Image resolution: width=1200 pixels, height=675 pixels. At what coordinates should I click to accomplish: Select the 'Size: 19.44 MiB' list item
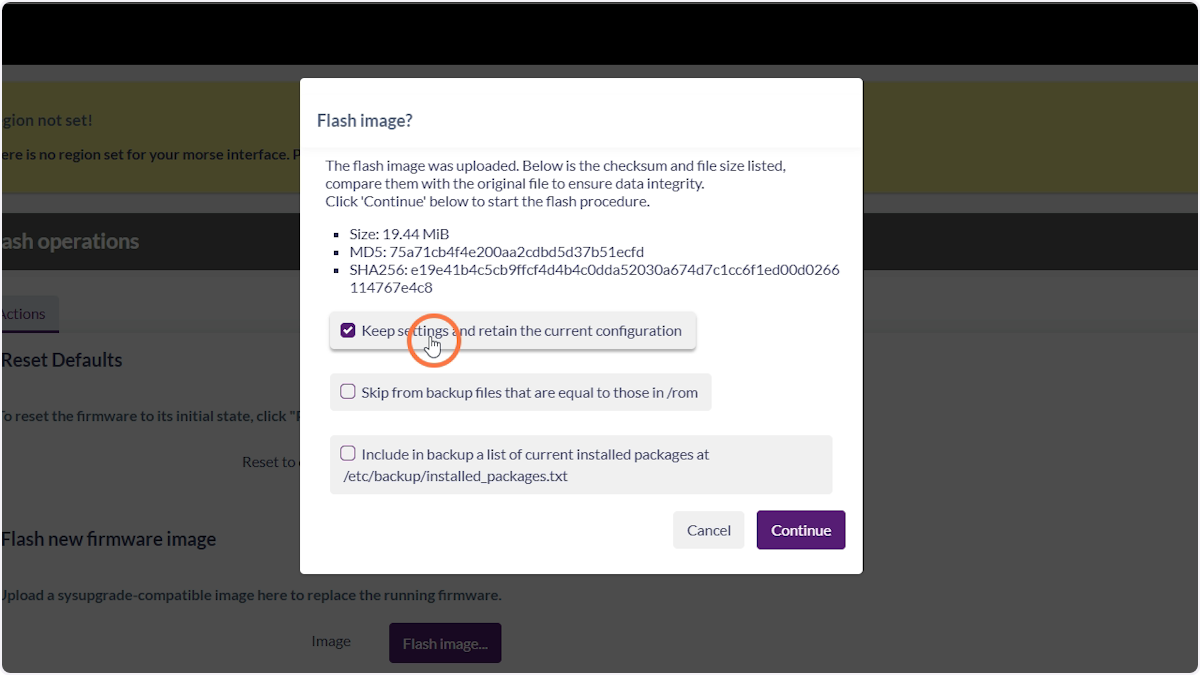point(398,233)
